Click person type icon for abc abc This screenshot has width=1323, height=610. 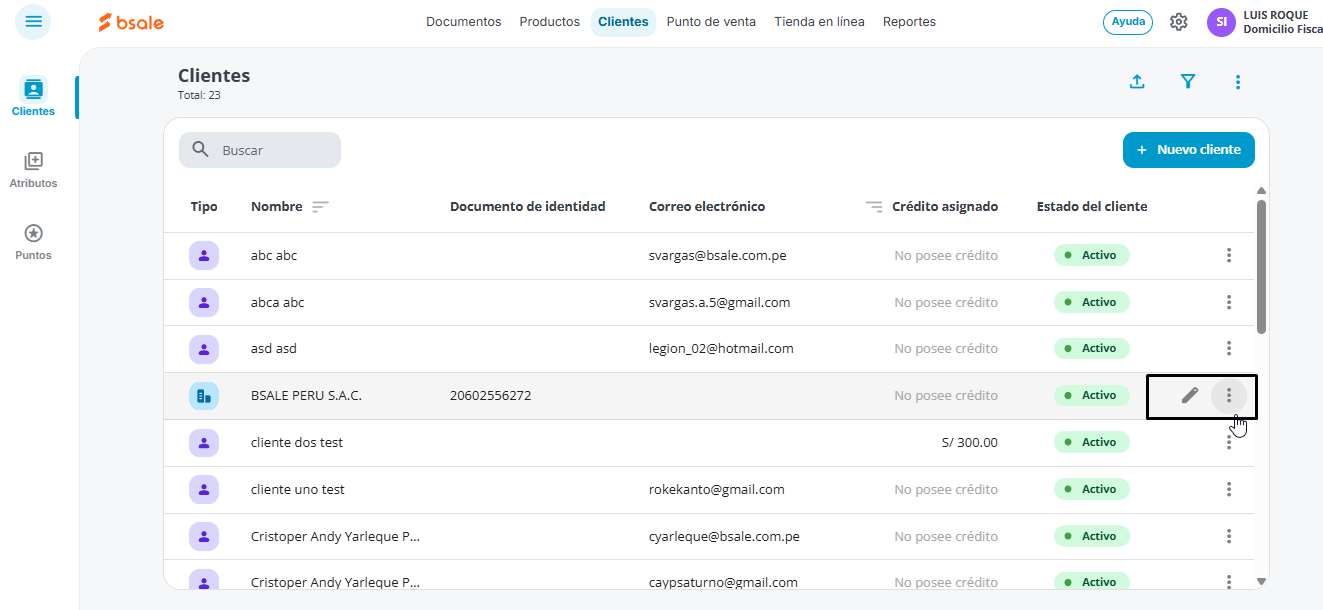(204, 255)
